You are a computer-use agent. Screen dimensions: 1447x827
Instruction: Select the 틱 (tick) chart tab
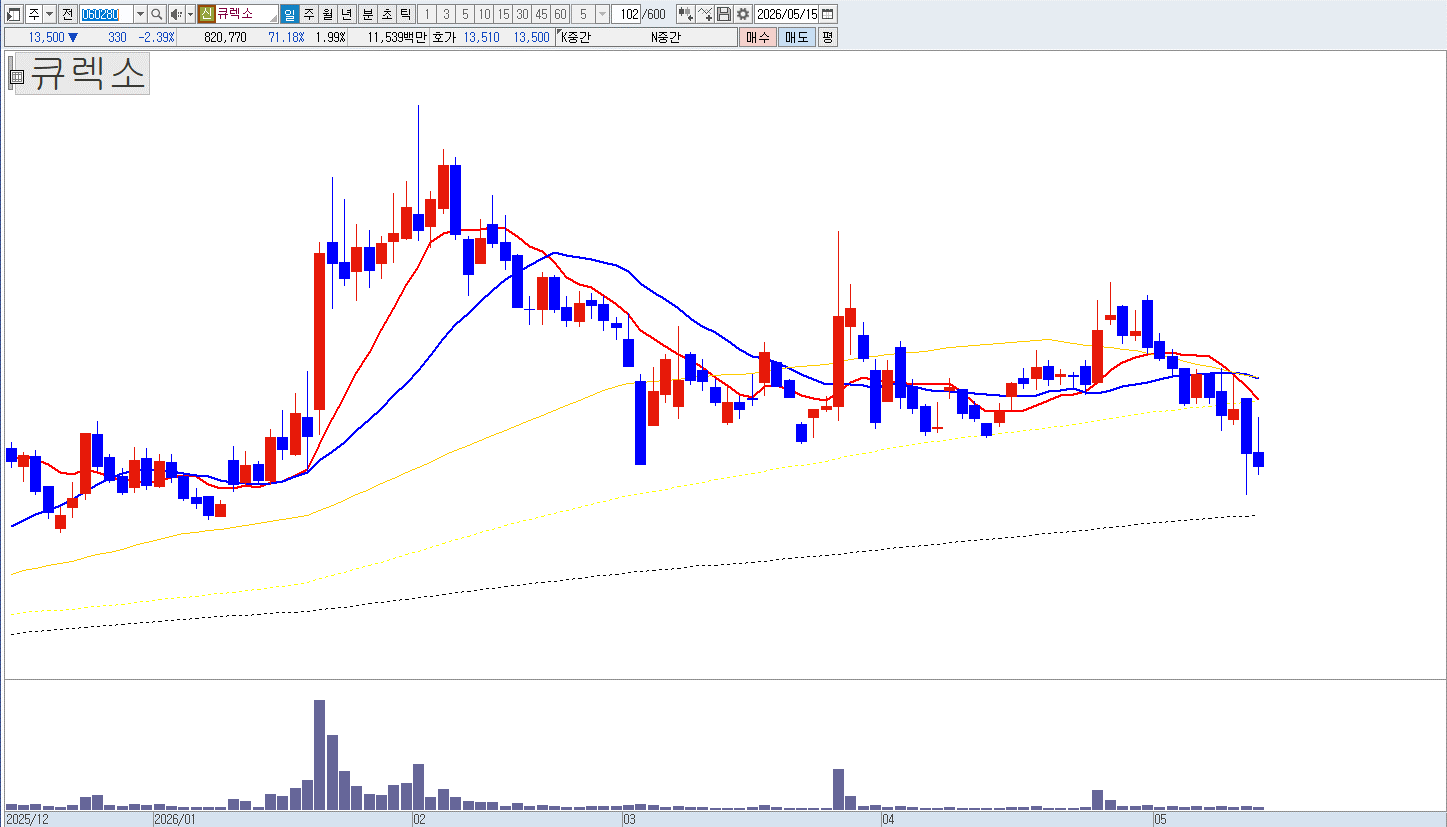405,14
